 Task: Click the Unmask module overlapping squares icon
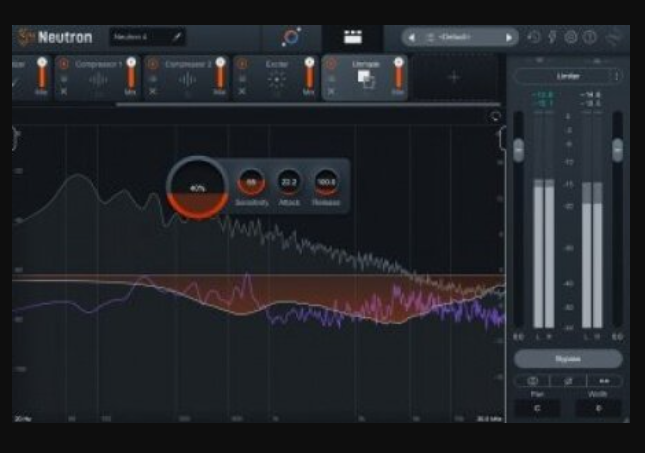tap(366, 79)
